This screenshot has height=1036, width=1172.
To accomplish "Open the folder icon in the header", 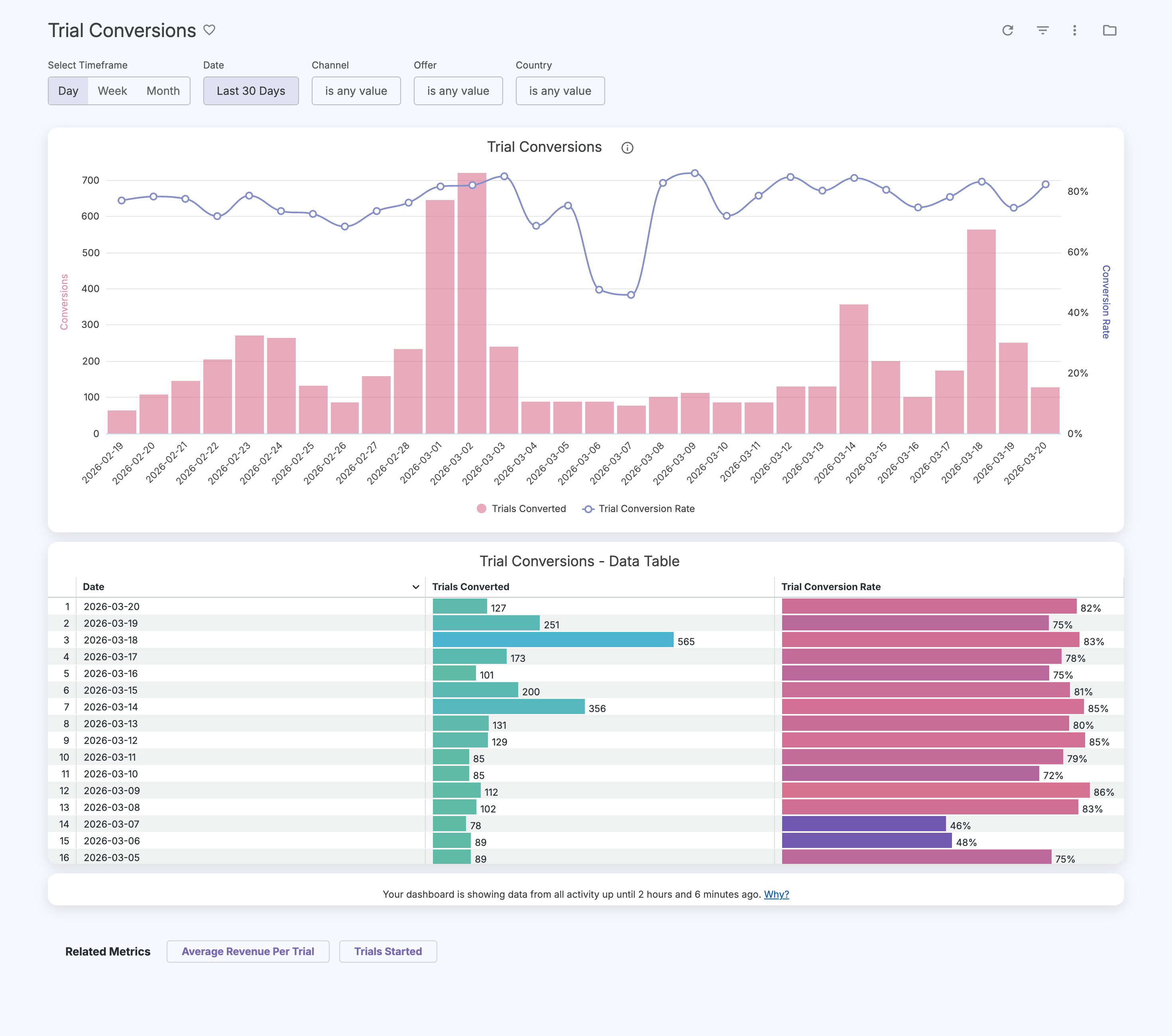I will 1109,30.
